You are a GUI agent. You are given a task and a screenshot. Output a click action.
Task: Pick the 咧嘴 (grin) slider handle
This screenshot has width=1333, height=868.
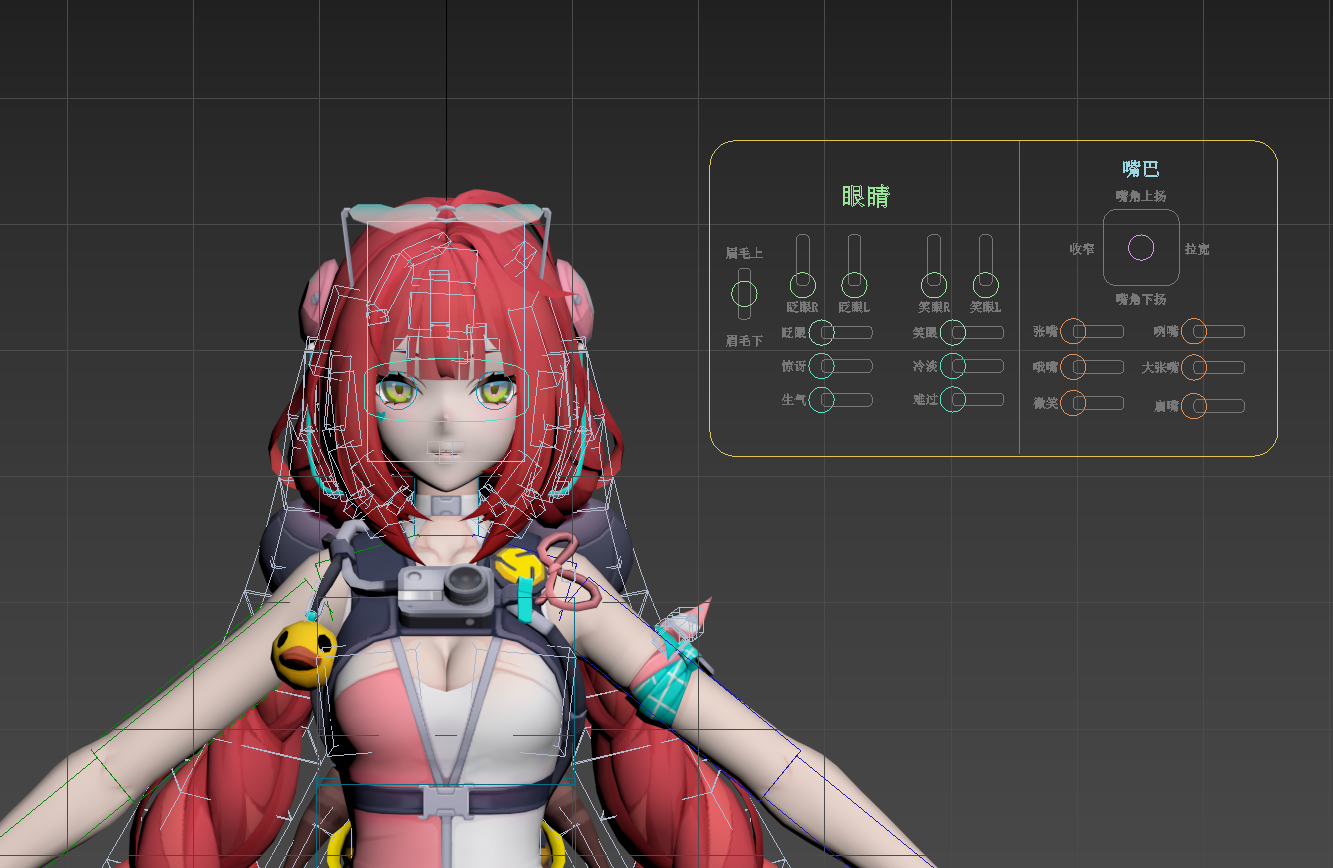(1194, 331)
